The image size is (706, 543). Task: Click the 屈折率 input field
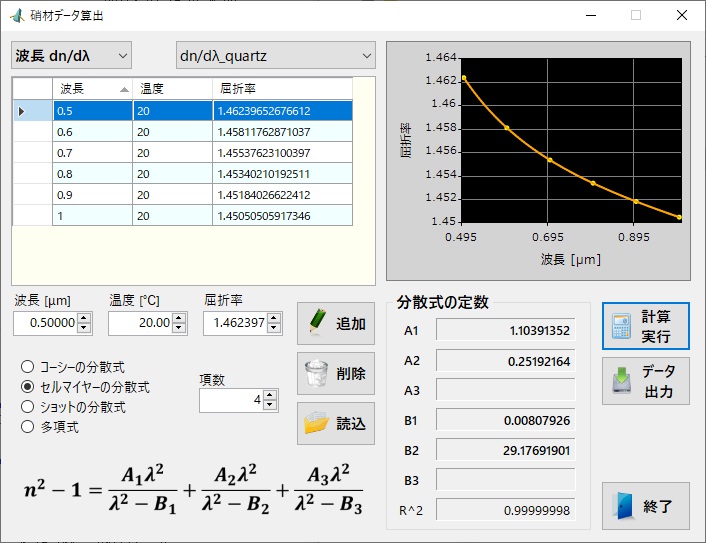[235, 323]
